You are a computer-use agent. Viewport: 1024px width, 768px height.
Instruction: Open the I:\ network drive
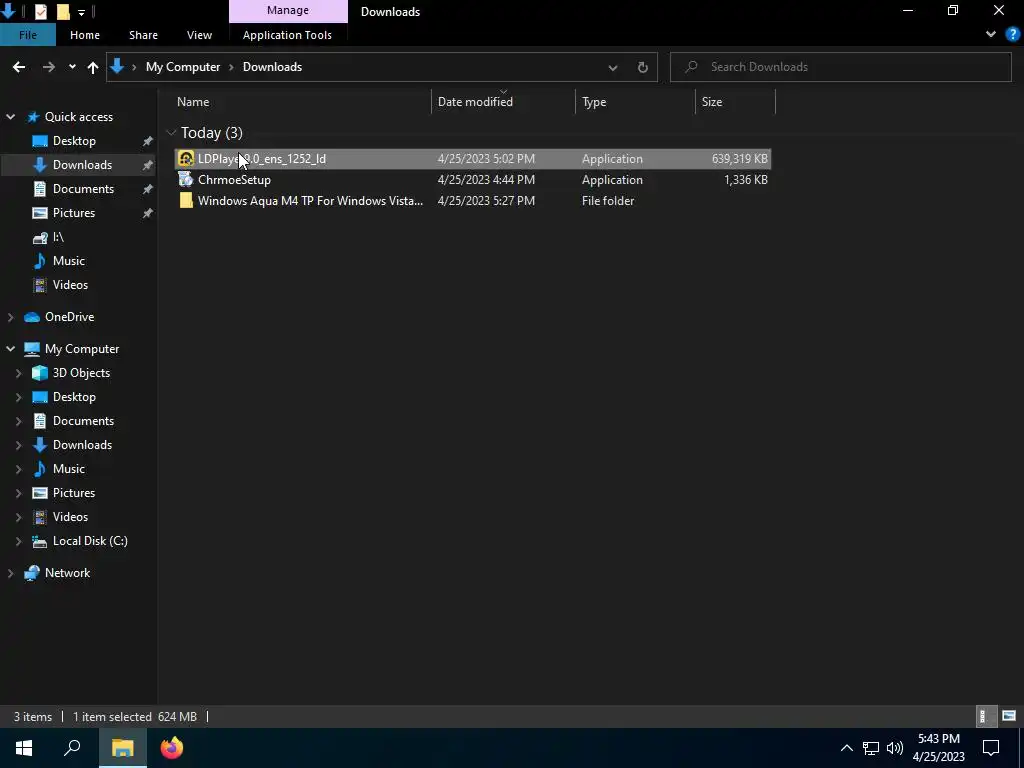(57, 237)
